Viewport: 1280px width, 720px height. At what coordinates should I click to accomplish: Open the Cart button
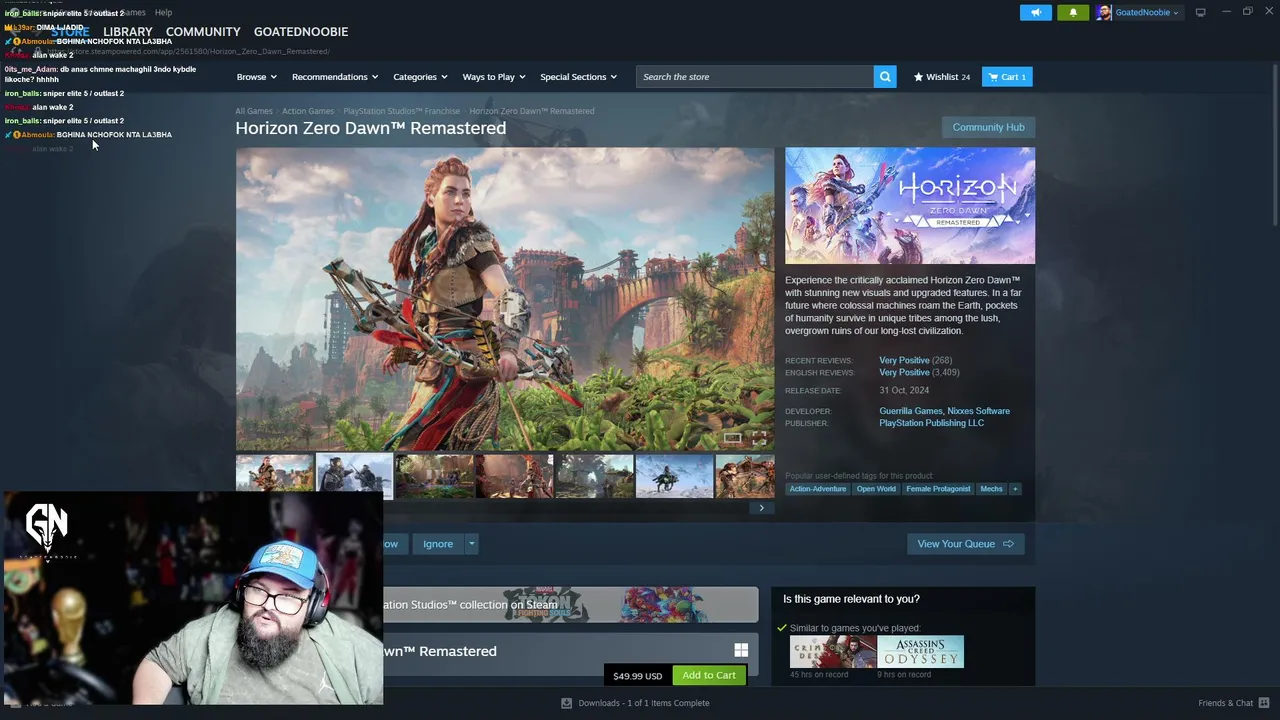1007,77
